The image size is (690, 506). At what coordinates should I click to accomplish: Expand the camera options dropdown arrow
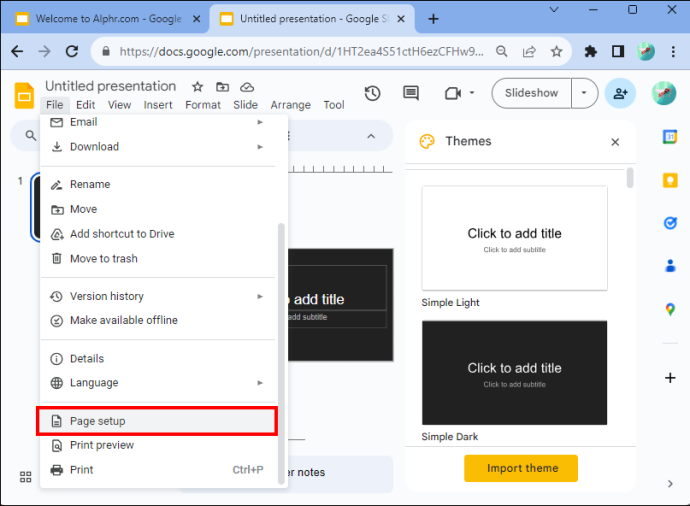pyautogui.click(x=472, y=93)
